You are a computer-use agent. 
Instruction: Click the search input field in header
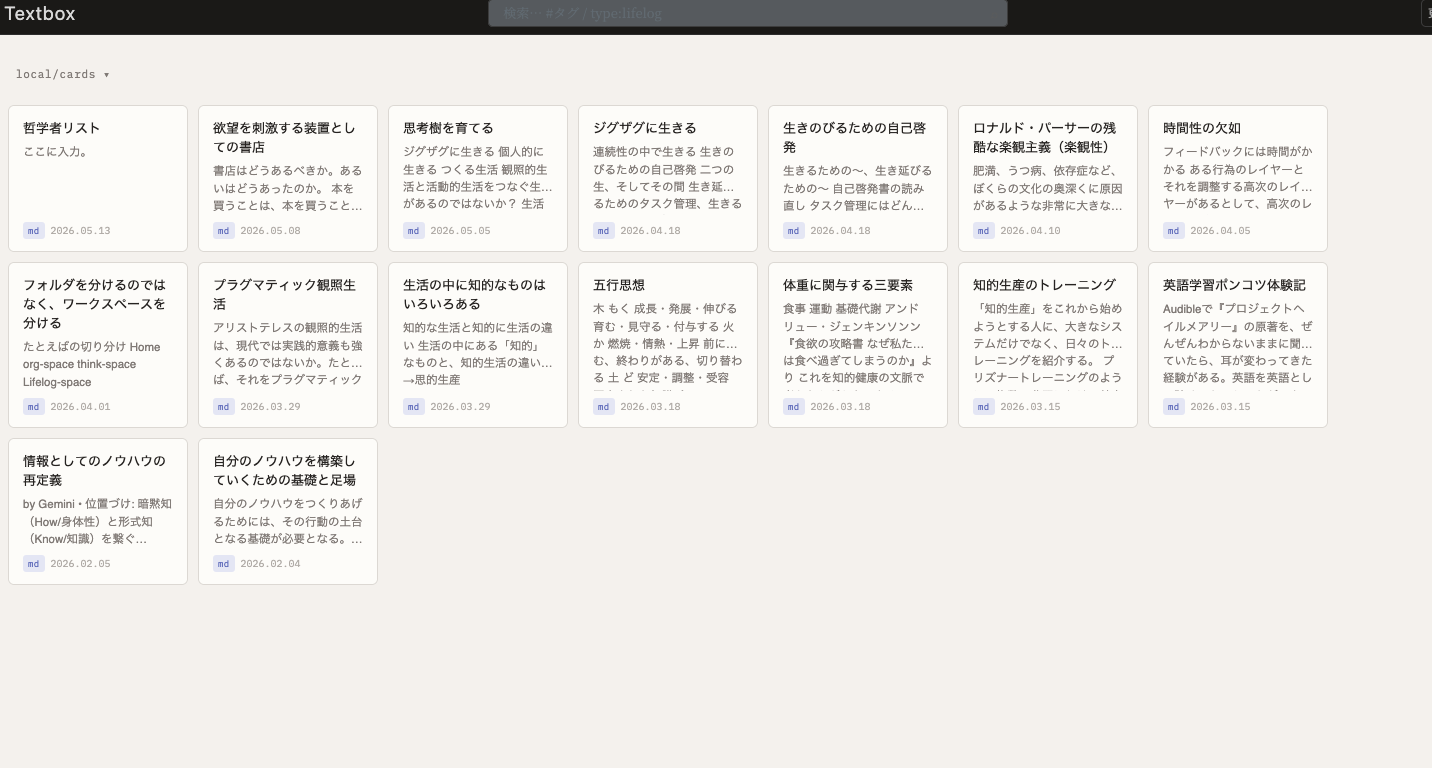pyautogui.click(x=747, y=13)
